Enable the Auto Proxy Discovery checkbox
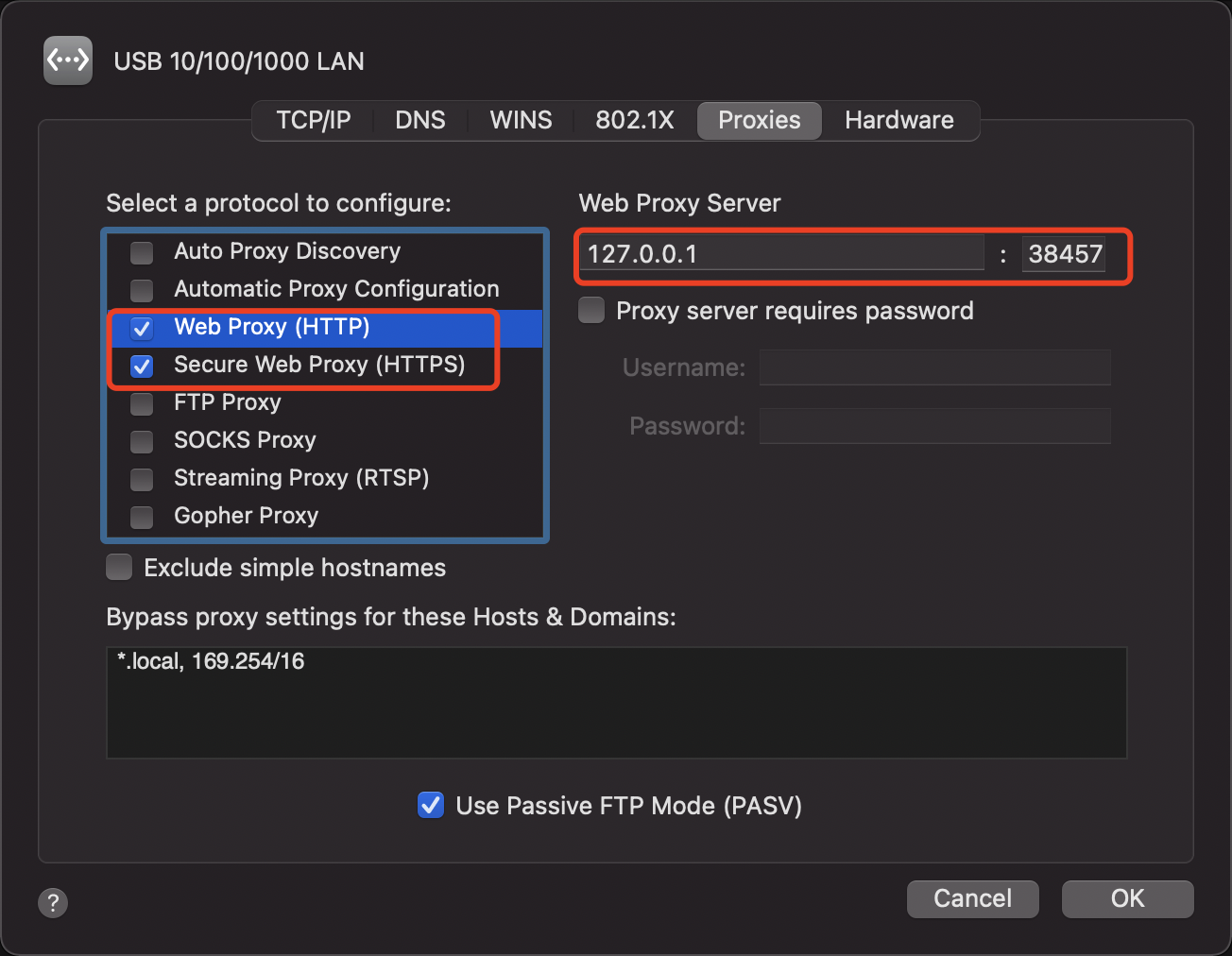 pyautogui.click(x=142, y=252)
